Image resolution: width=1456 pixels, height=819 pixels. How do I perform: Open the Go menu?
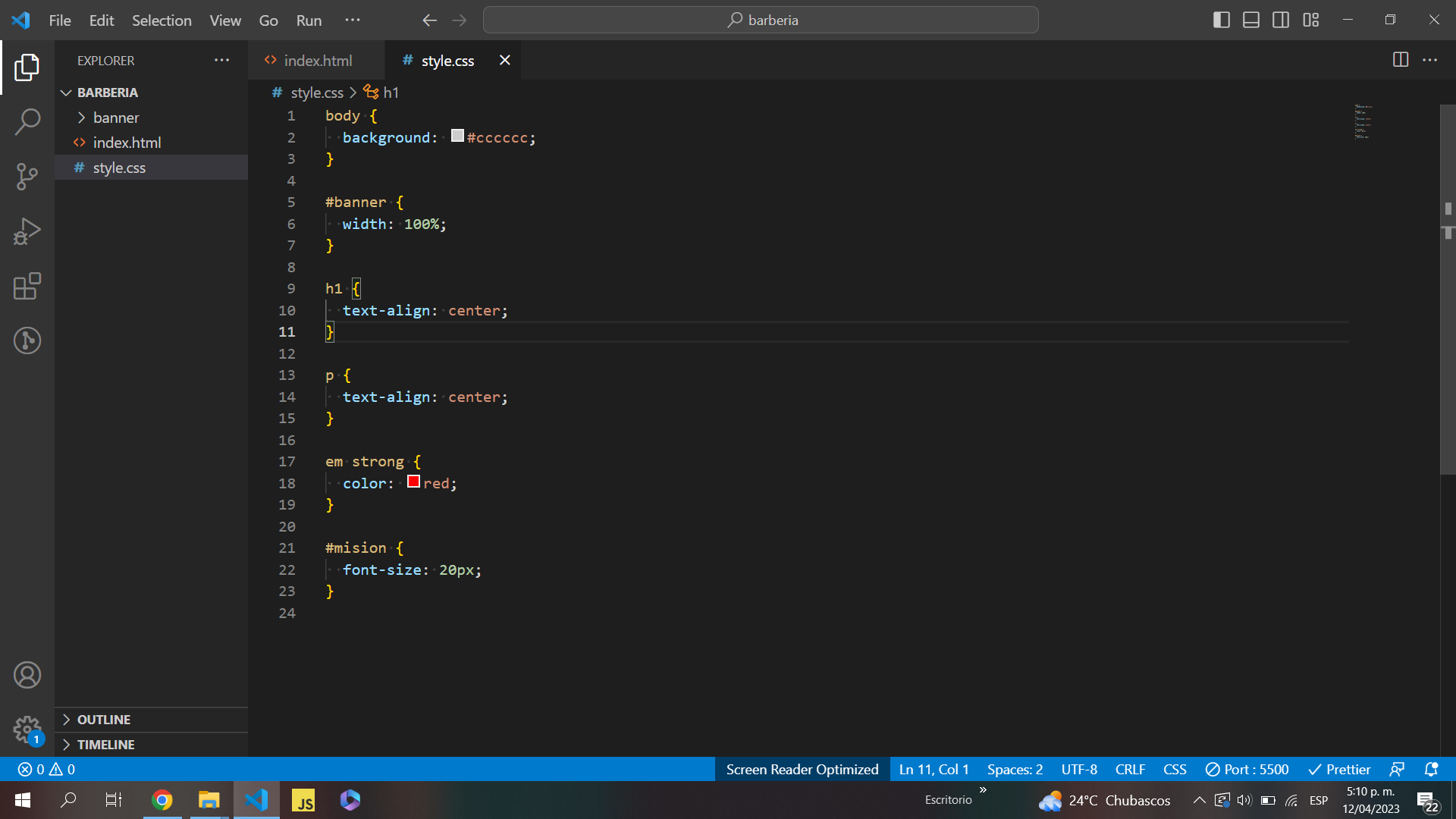(268, 20)
